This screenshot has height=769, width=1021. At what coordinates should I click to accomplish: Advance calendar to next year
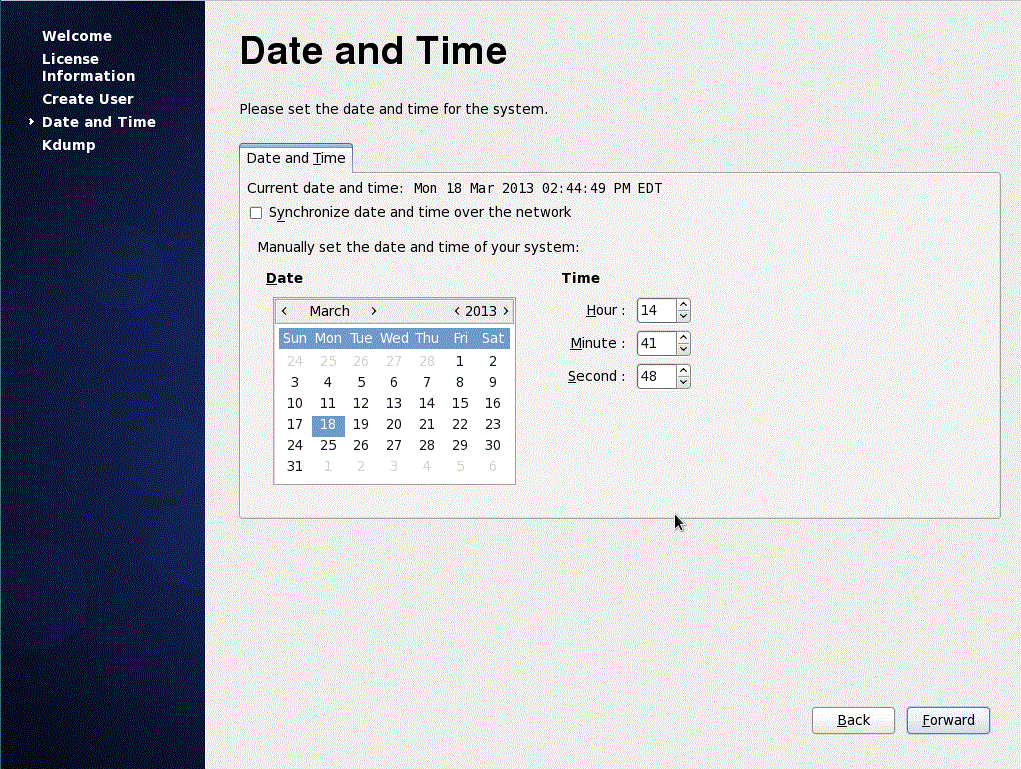click(x=506, y=311)
